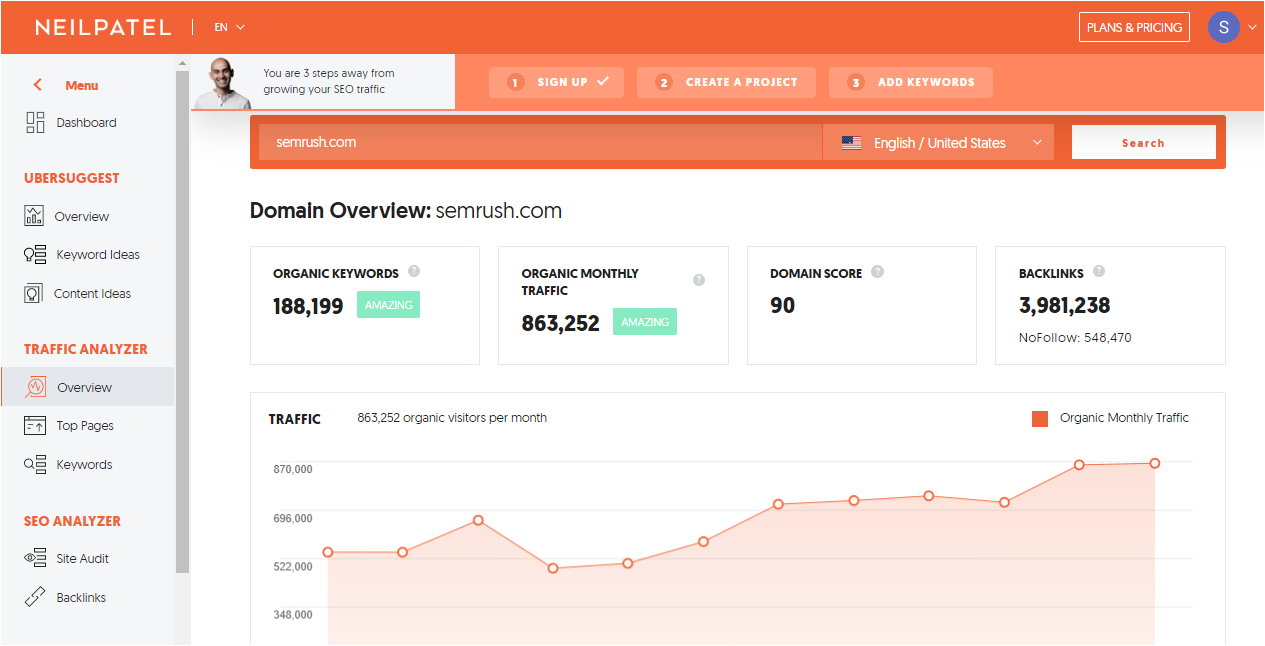Open the EN language dropdown
1265x646 pixels.
click(x=229, y=27)
